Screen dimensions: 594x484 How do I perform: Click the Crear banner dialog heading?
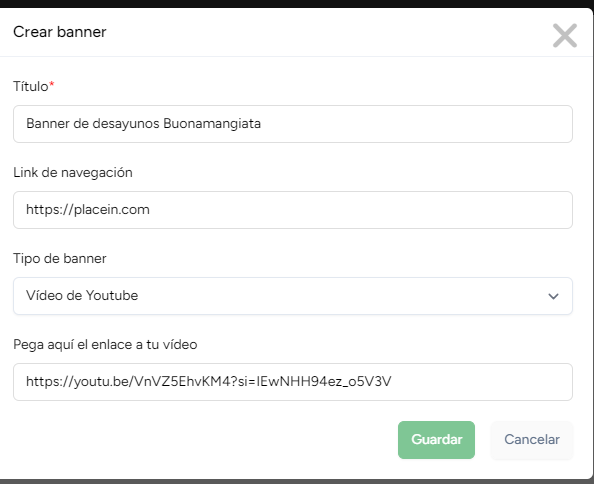click(60, 32)
